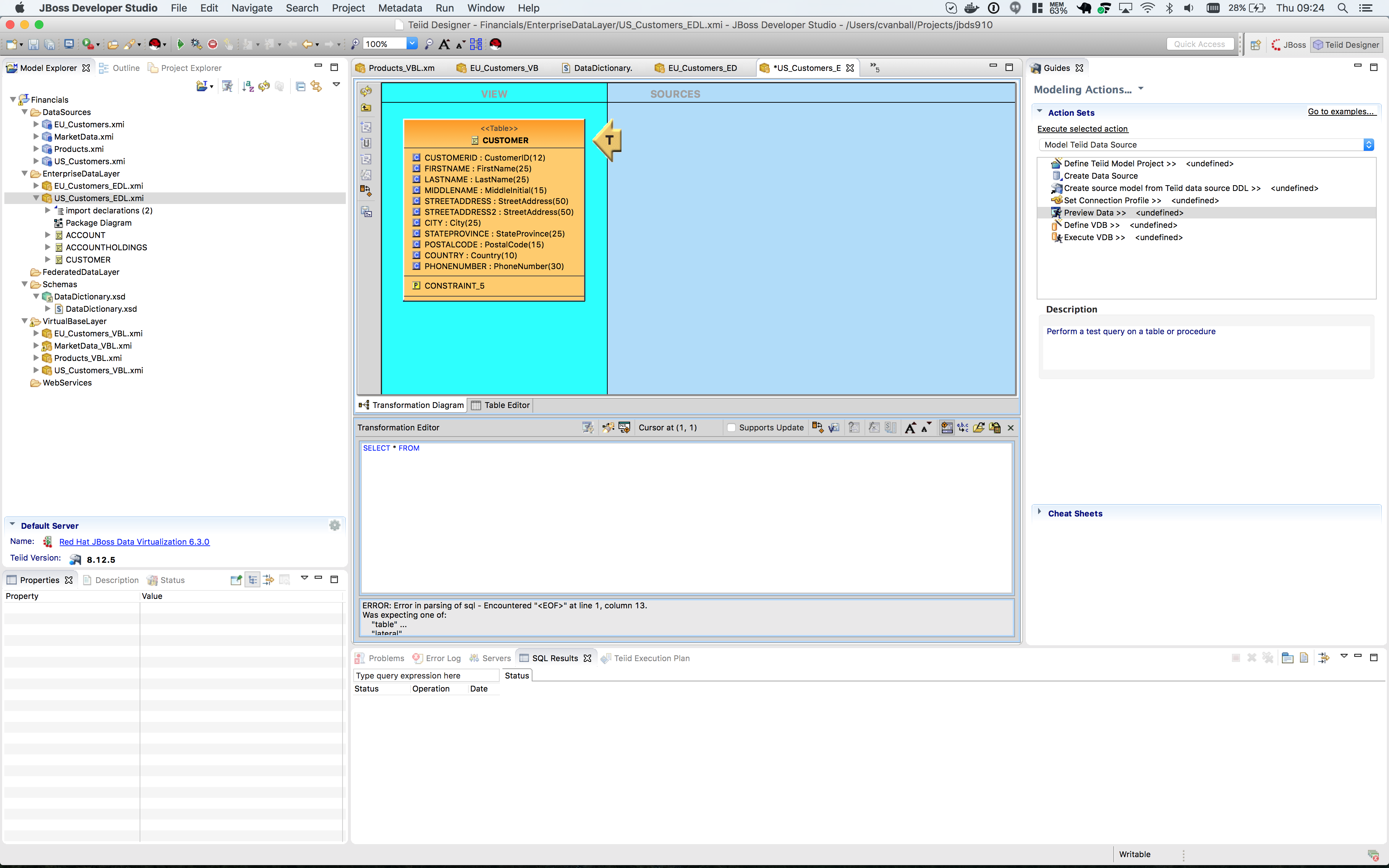This screenshot has height=868, width=1389.
Task: Open the Red Hat JBoss Data Virtualization 6.3.0 link
Action: 134,541
